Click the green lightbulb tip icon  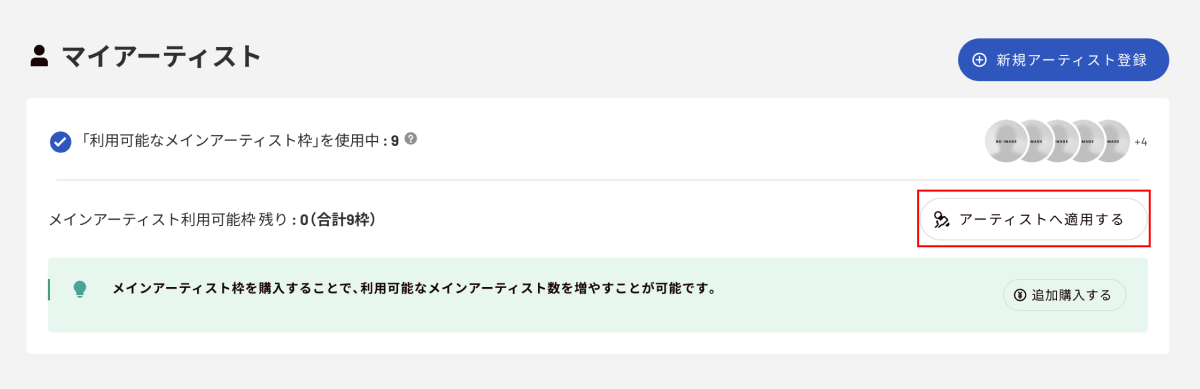point(80,289)
